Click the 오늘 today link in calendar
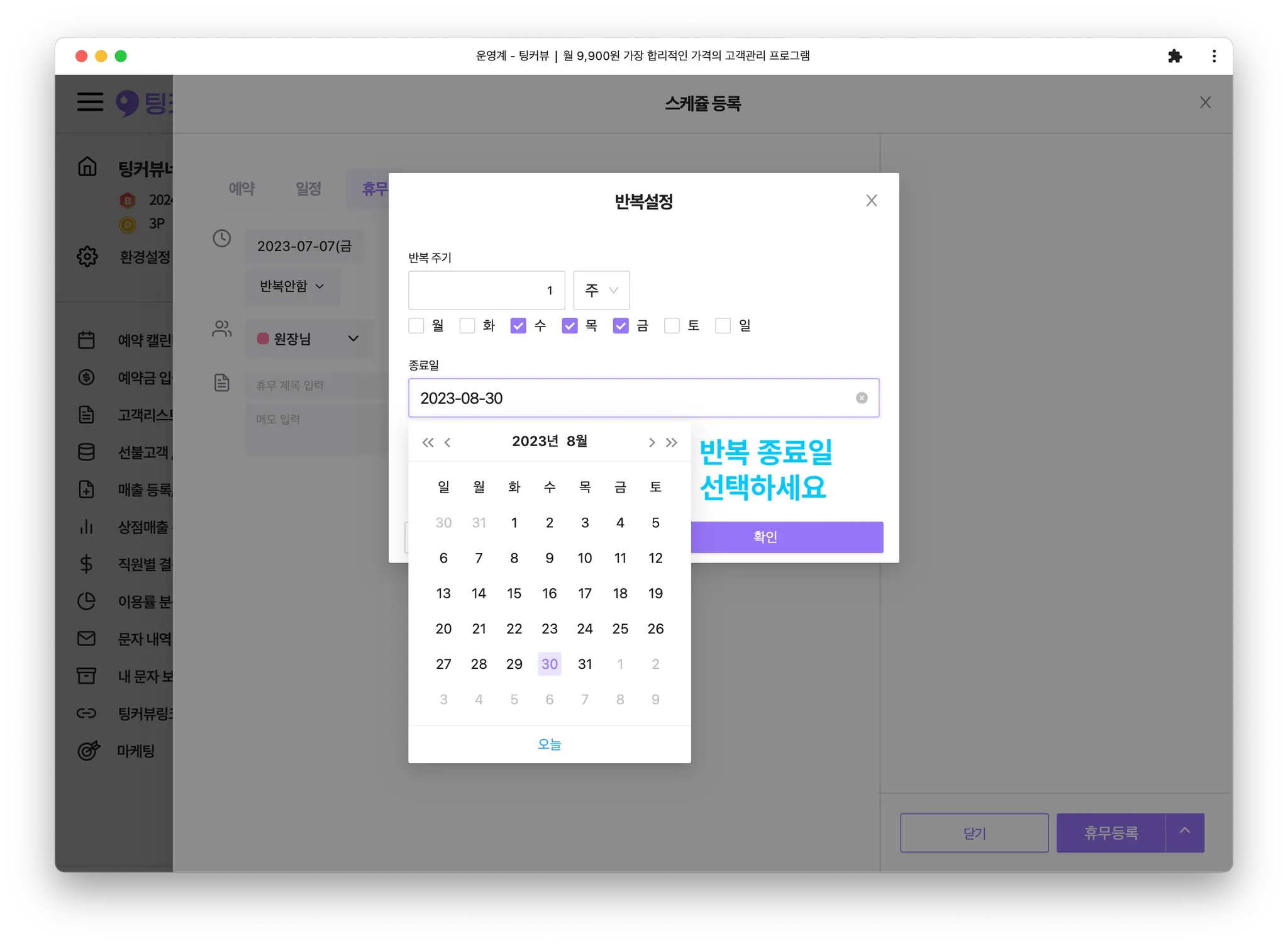The width and height of the screenshot is (1288, 945). (549, 744)
